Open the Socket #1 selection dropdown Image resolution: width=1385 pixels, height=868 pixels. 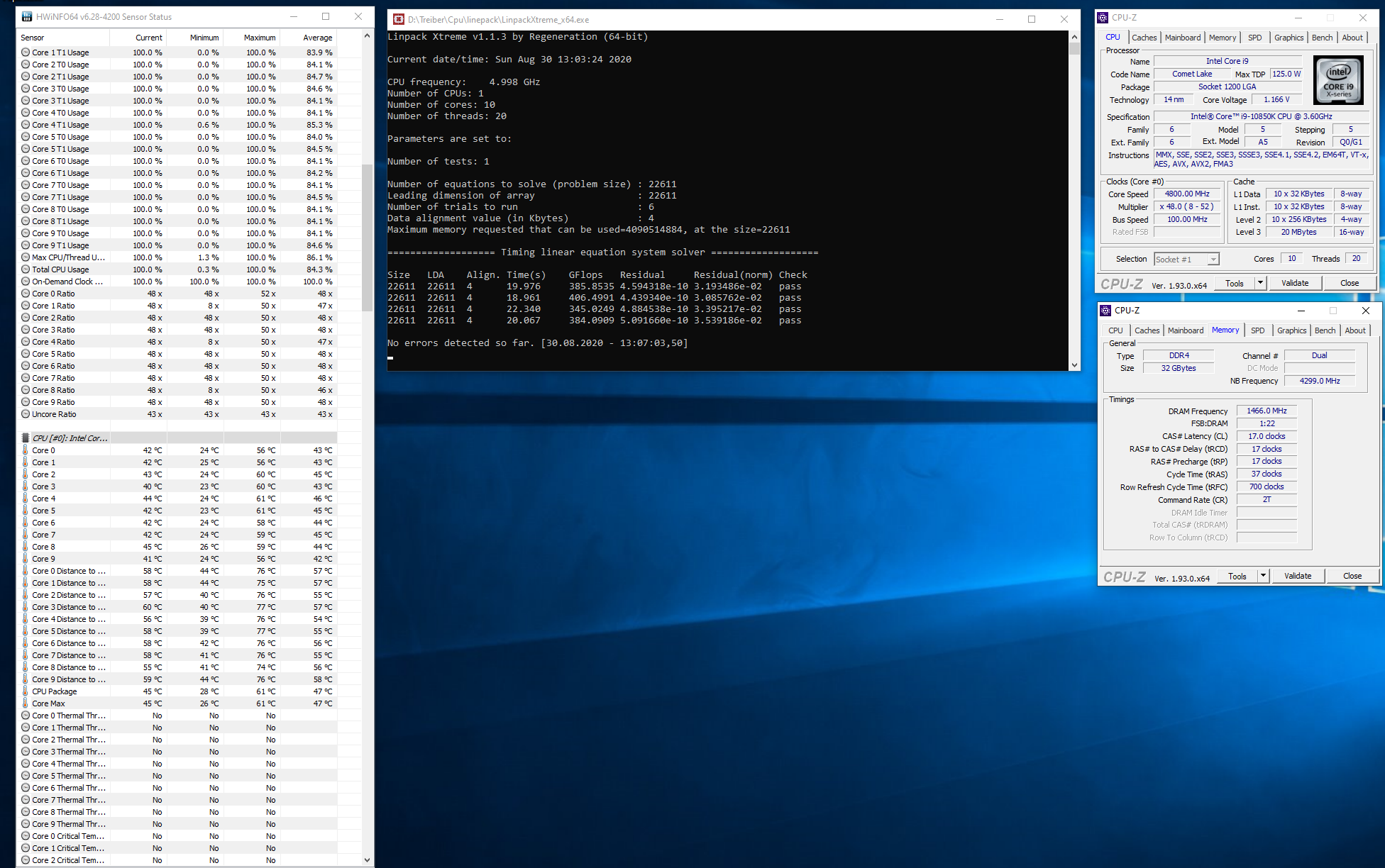point(1213,260)
